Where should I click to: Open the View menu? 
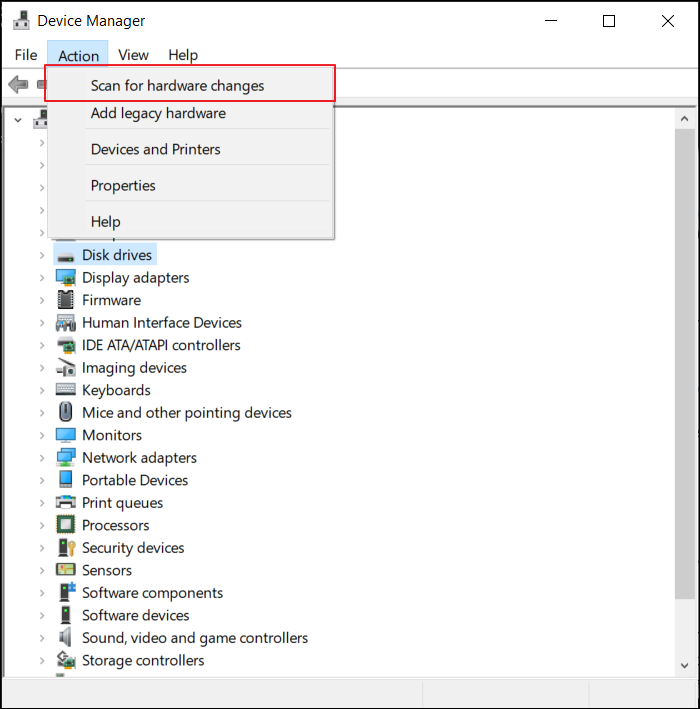click(x=133, y=55)
